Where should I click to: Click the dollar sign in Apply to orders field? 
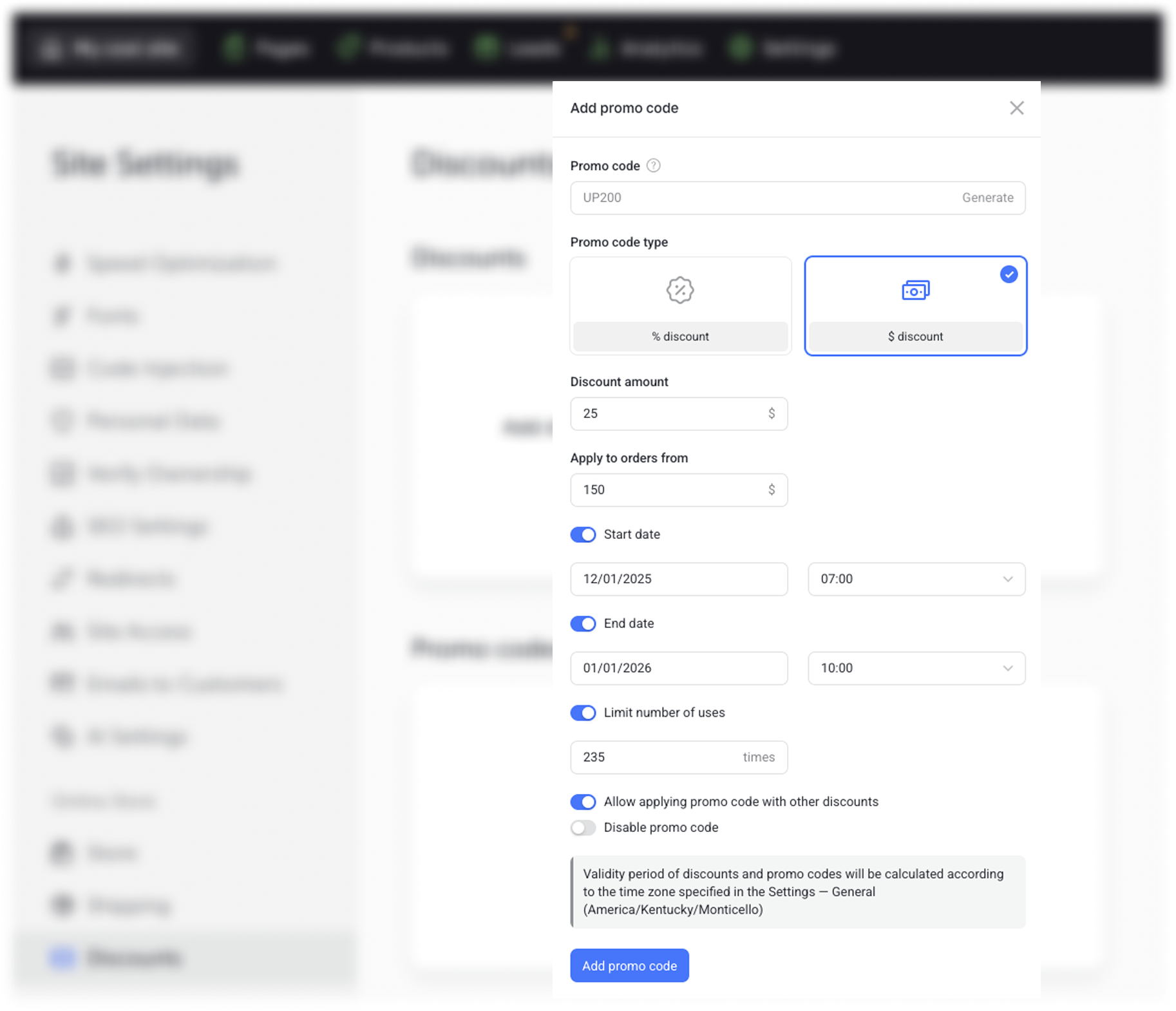click(x=771, y=490)
